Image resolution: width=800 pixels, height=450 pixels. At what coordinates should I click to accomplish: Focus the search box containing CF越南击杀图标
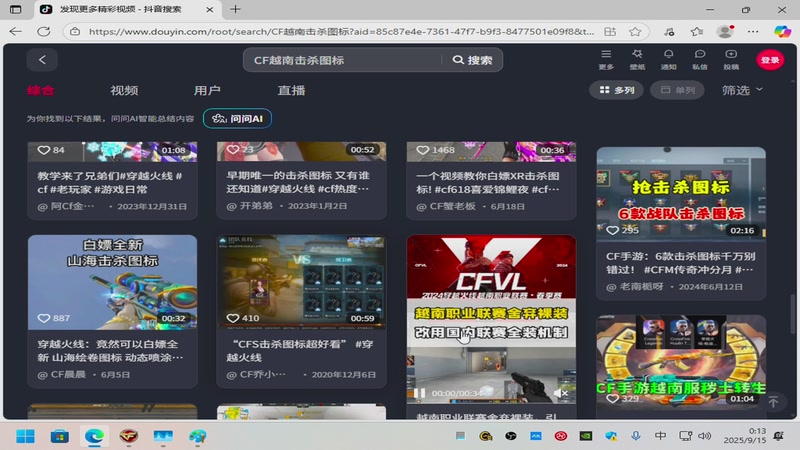coord(342,60)
